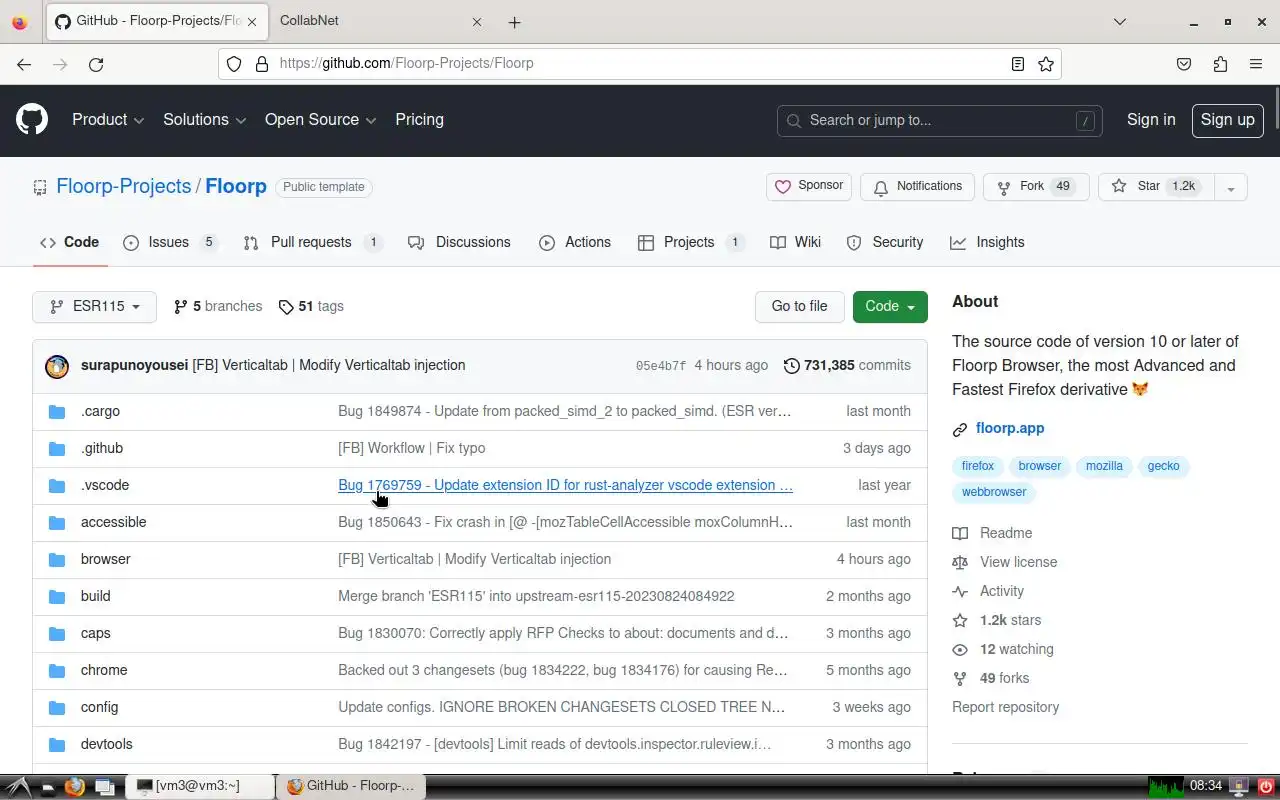Click the Sponsor button

pos(809,187)
